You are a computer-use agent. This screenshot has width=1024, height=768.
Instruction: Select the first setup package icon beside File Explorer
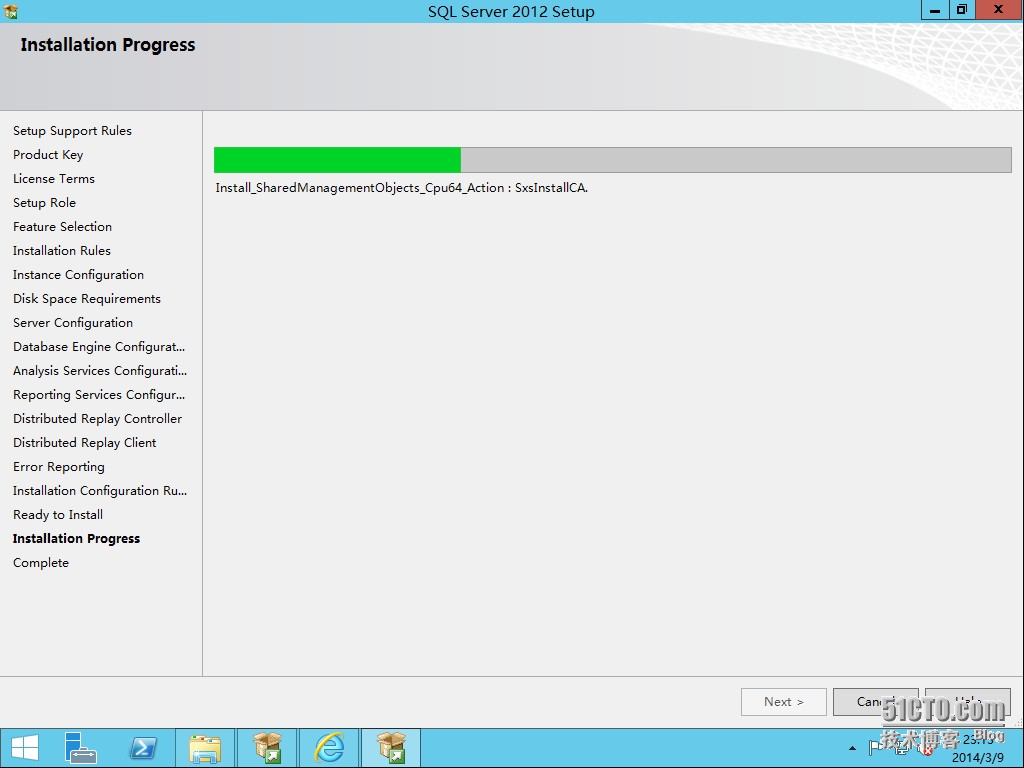coord(267,748)
